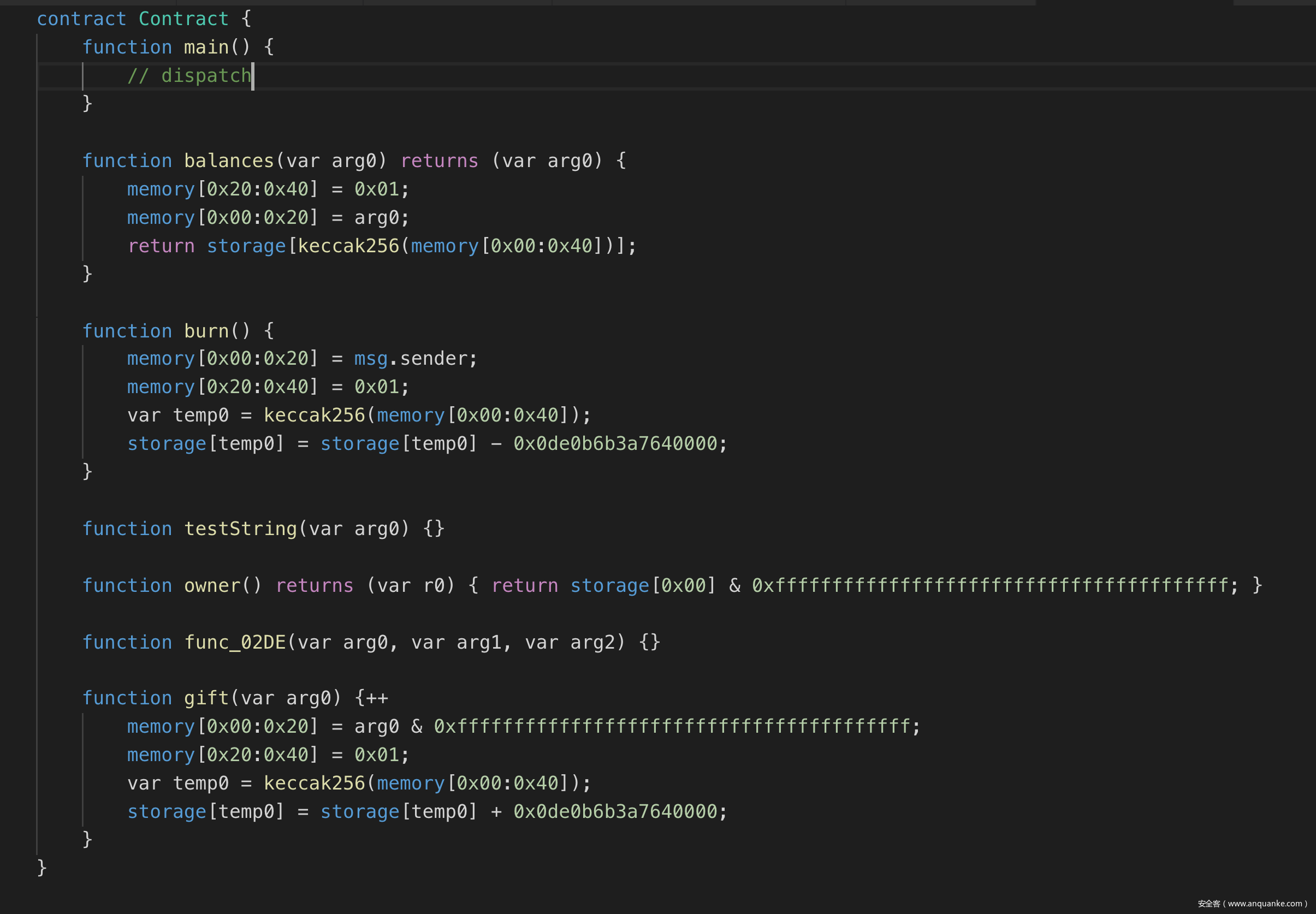Click the plus operator in gift storage line
Viewport: 1316px width, 914px height.
495,811
